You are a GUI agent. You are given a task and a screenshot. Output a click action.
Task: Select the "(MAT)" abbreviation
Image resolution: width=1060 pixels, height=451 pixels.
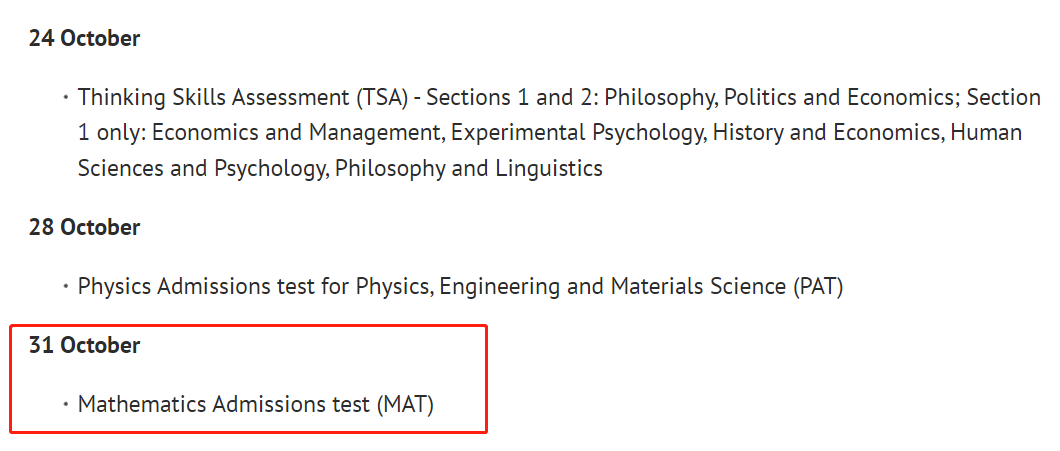point(405,404)
